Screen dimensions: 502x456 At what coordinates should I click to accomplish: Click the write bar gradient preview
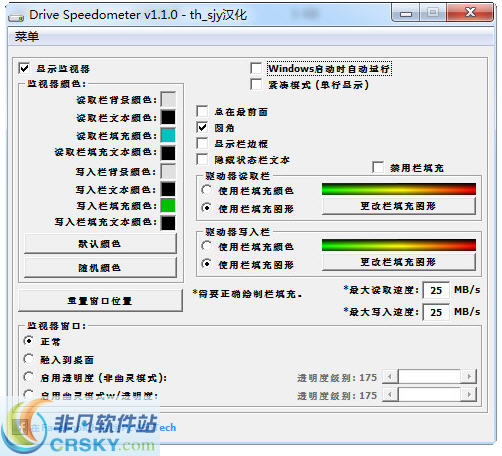399,245
